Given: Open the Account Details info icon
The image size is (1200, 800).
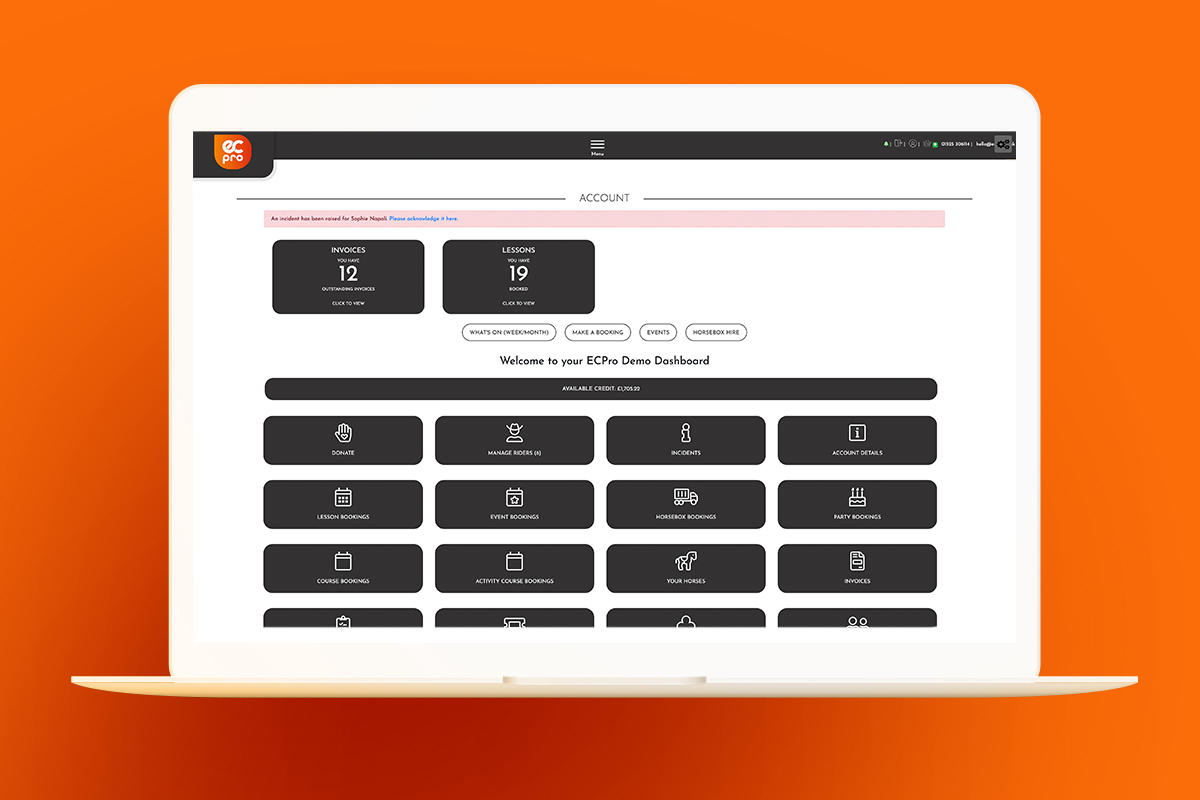Looking at the screenshot, I should (x=857, y=432).
